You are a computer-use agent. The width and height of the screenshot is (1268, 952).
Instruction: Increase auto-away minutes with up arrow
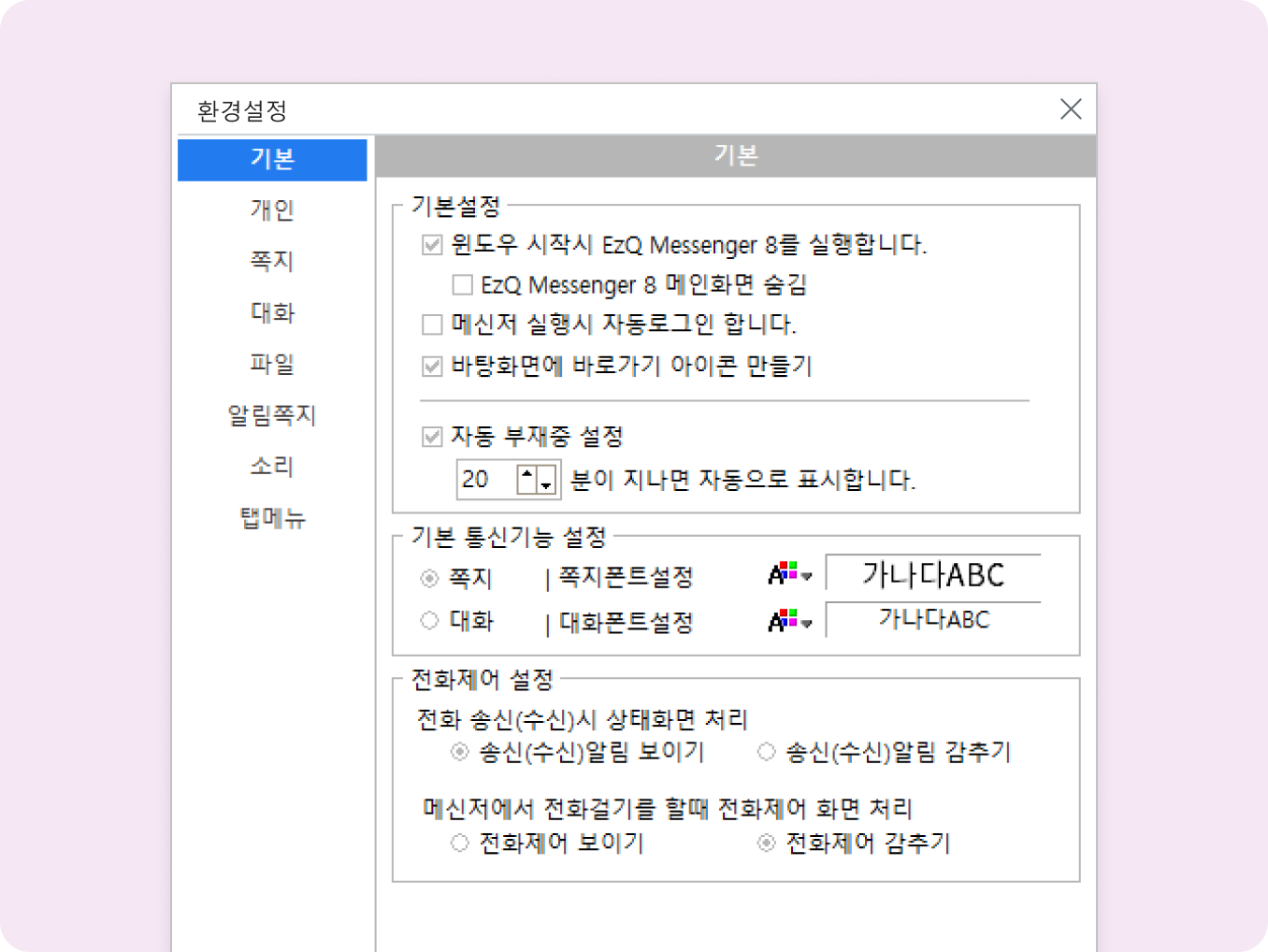527,480
